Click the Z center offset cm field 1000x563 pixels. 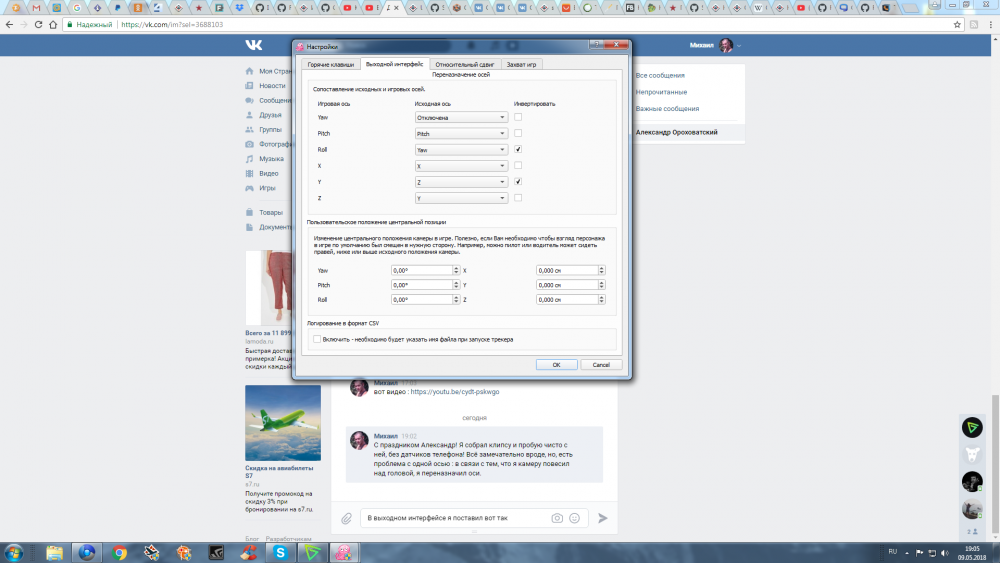click(x=567, y=300)
